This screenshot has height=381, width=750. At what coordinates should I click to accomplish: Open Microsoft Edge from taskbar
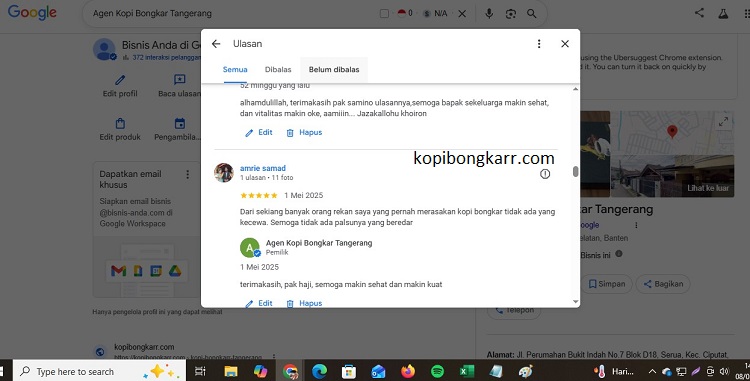320,371
